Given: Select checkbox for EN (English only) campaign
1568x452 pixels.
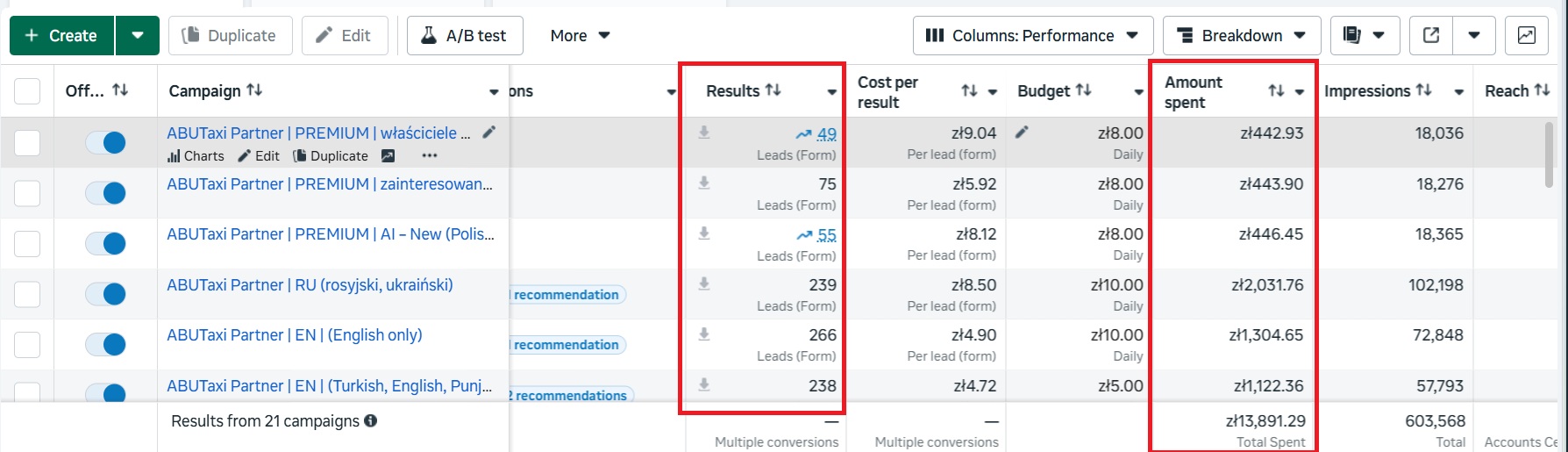Looking at the screenshot, I should [27, 344].
